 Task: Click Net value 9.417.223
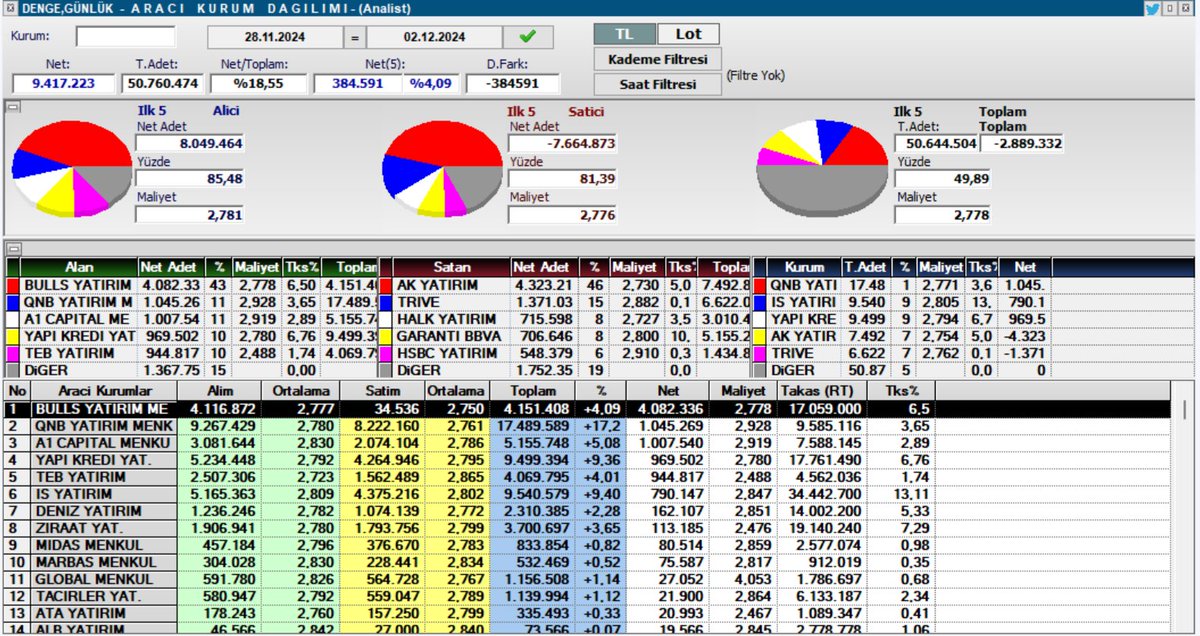[63, 84]
